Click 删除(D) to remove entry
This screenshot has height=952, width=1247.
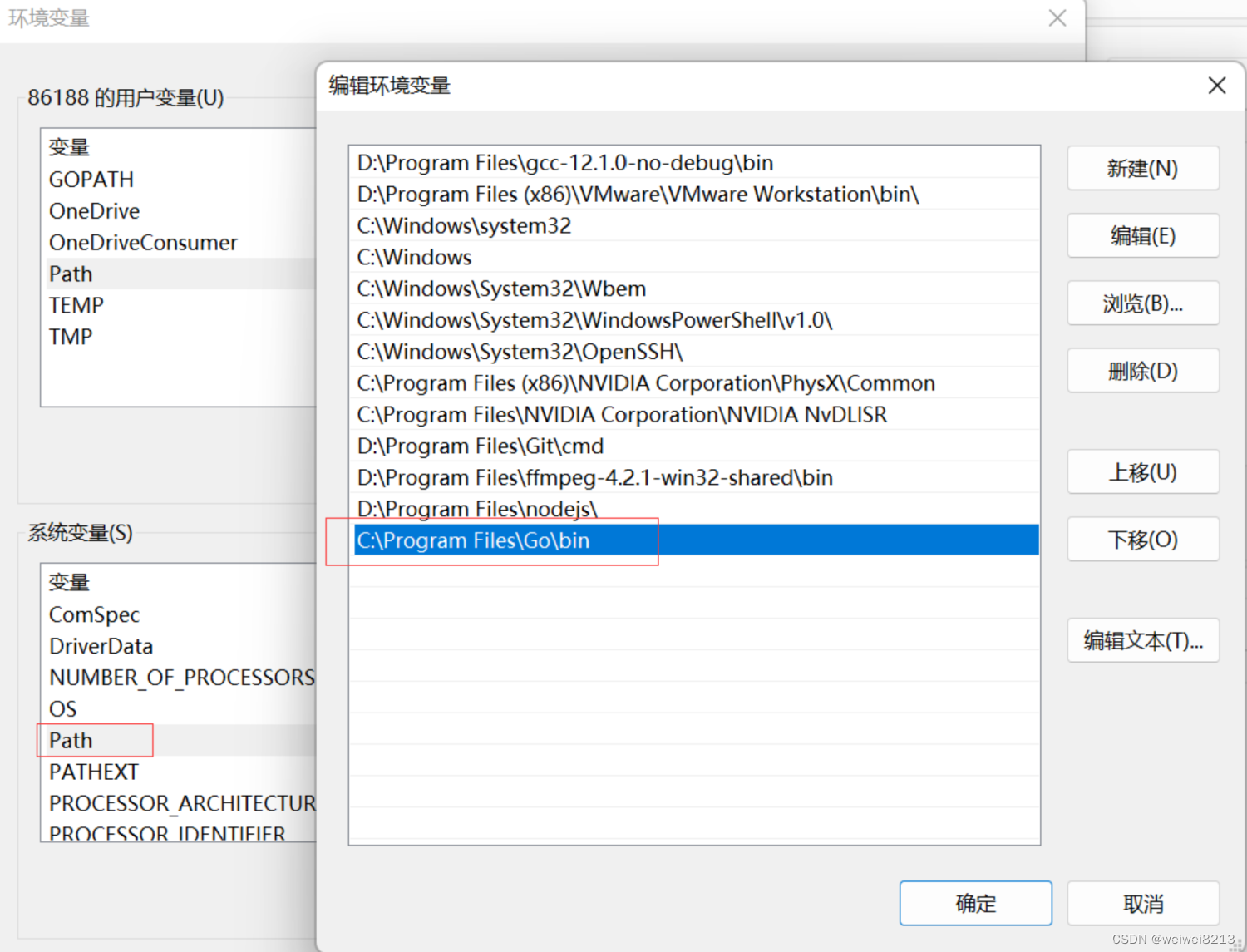(x=1143, y=371)
